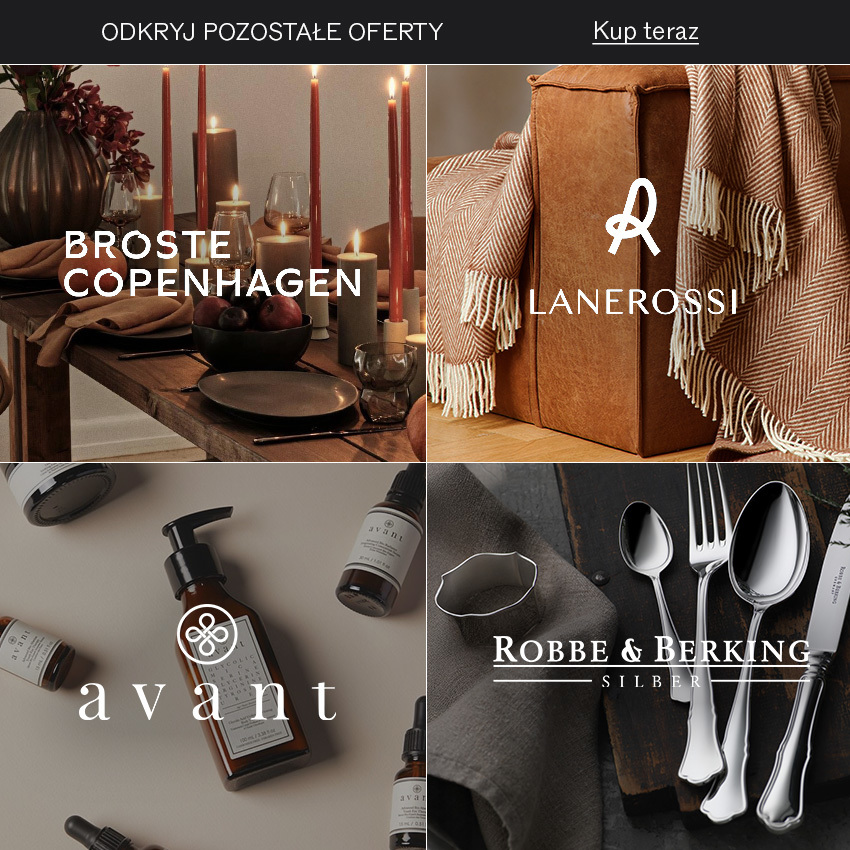Click the Robbe & Berking logo
Screen dimensions: 850x850
pyautogui.click(x=651, y=661)
